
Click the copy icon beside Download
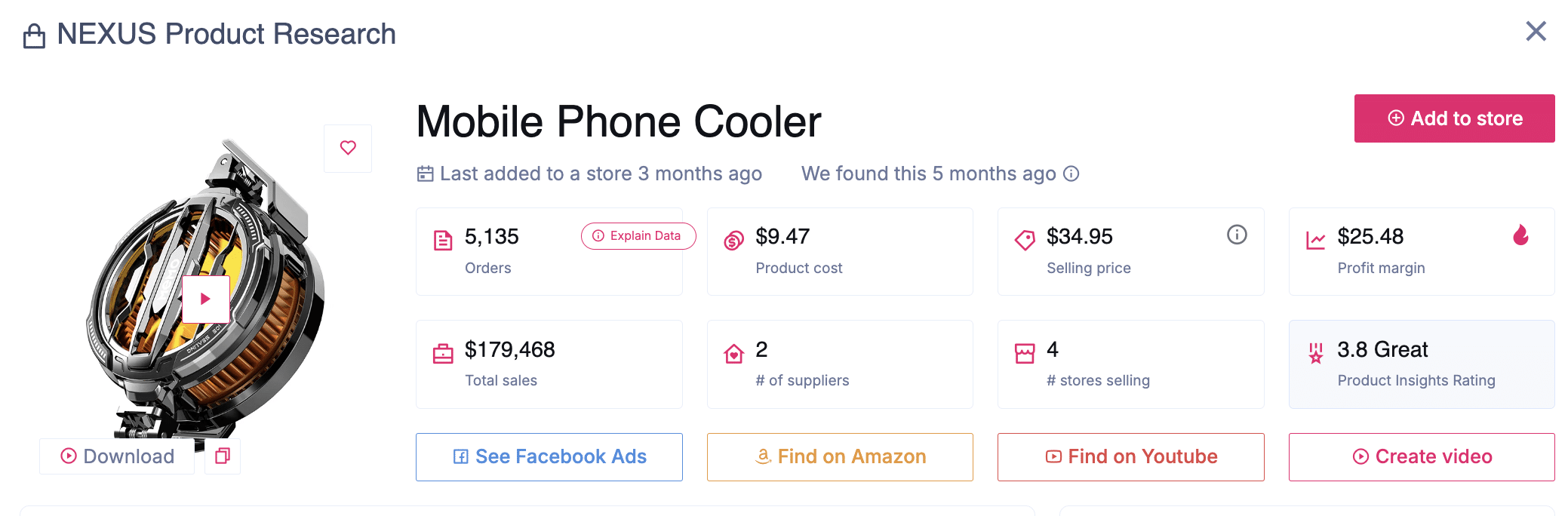click(x=223, y=456)
